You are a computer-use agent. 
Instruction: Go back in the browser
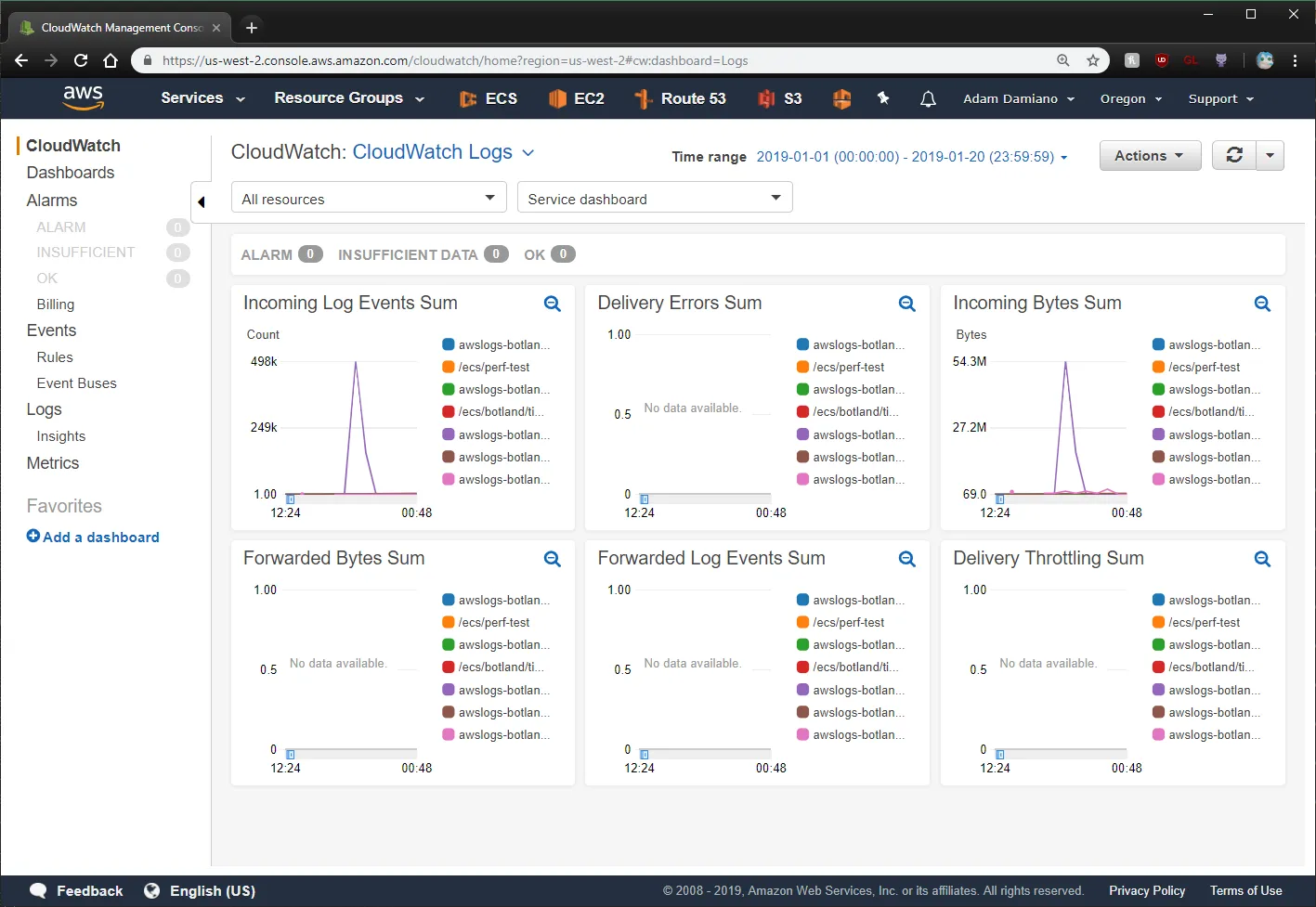coord(21,60)
